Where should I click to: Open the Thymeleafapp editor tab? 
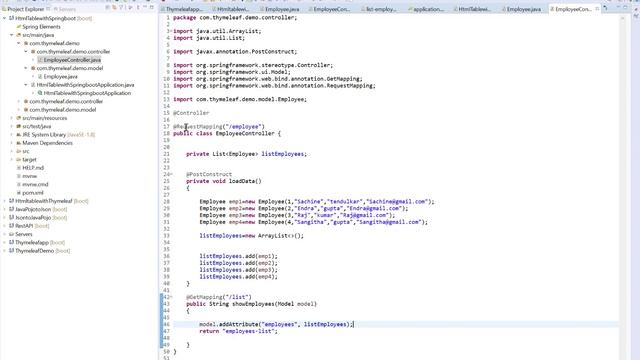(x=183, y=9)
